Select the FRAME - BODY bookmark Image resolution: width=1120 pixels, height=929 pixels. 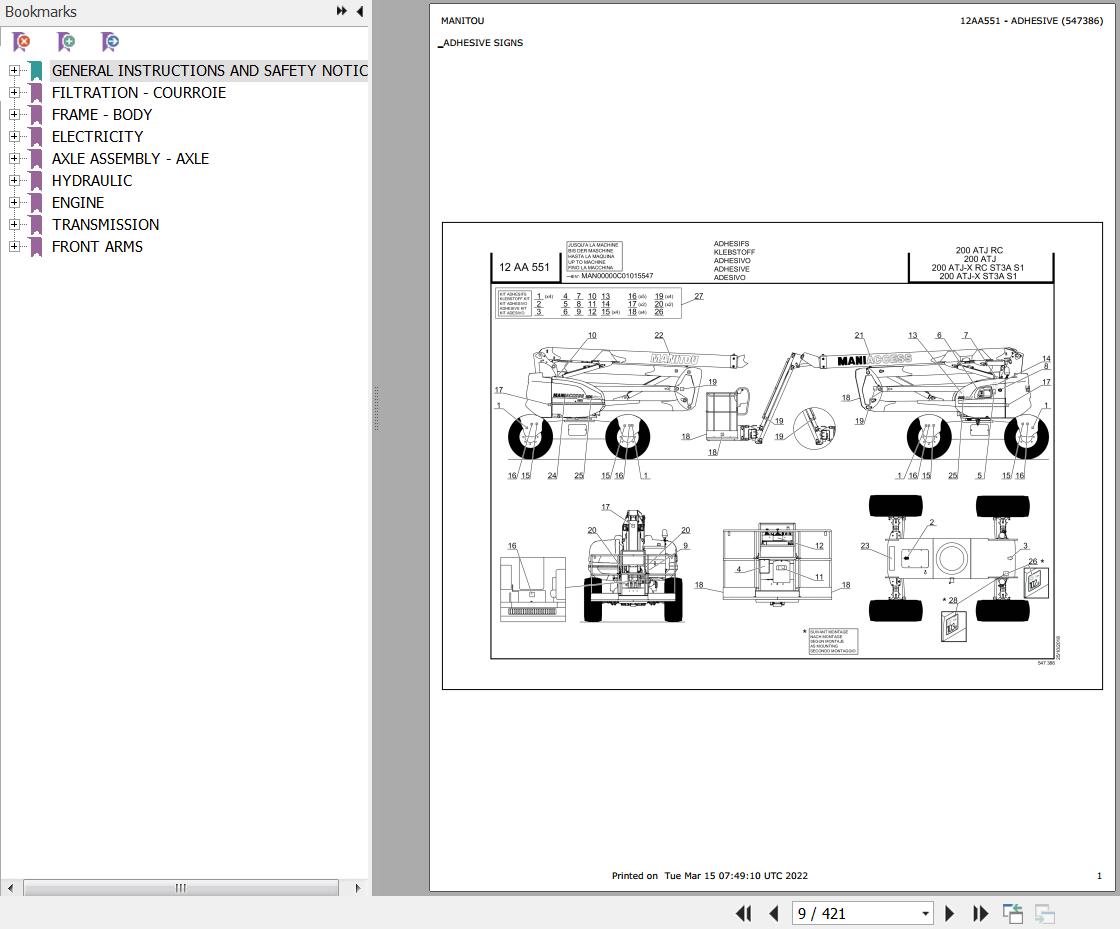click(101, 114)
